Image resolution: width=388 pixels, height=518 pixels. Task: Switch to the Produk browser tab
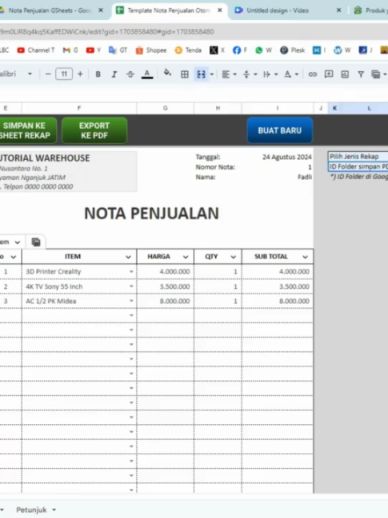[370, 10]
